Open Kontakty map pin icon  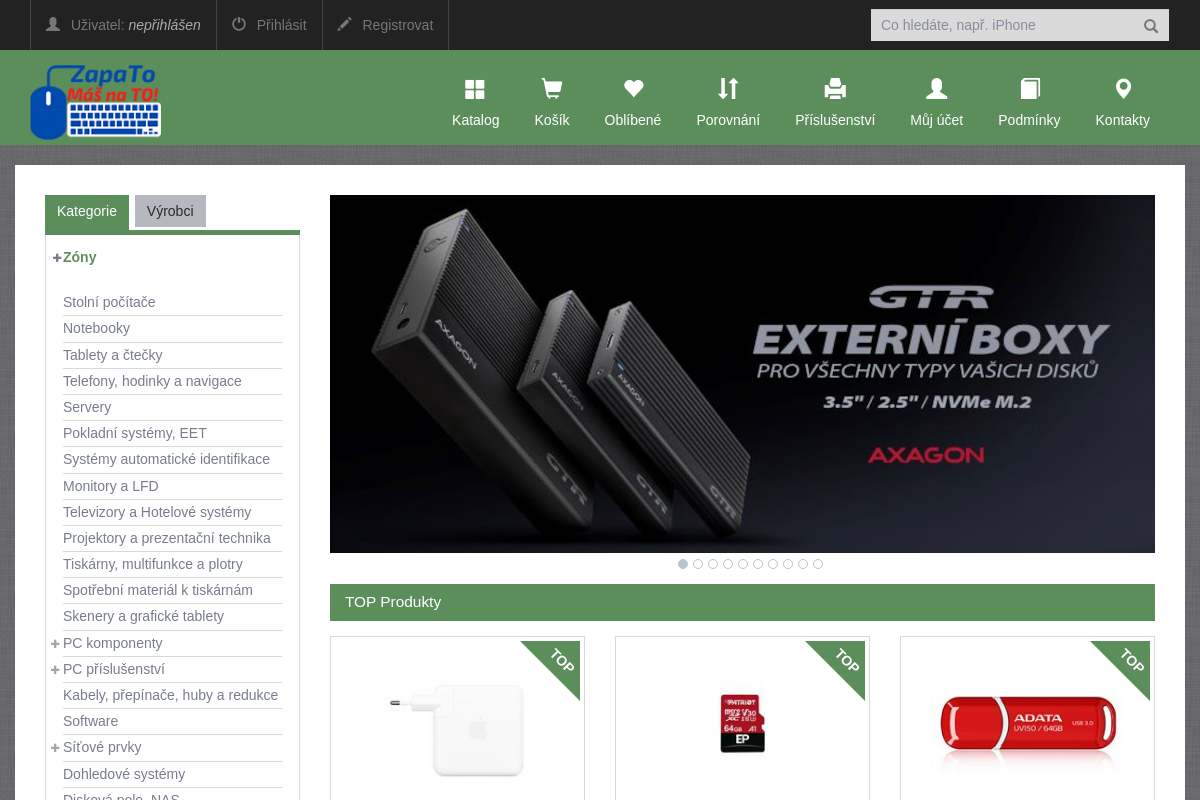pos(1123,89)
